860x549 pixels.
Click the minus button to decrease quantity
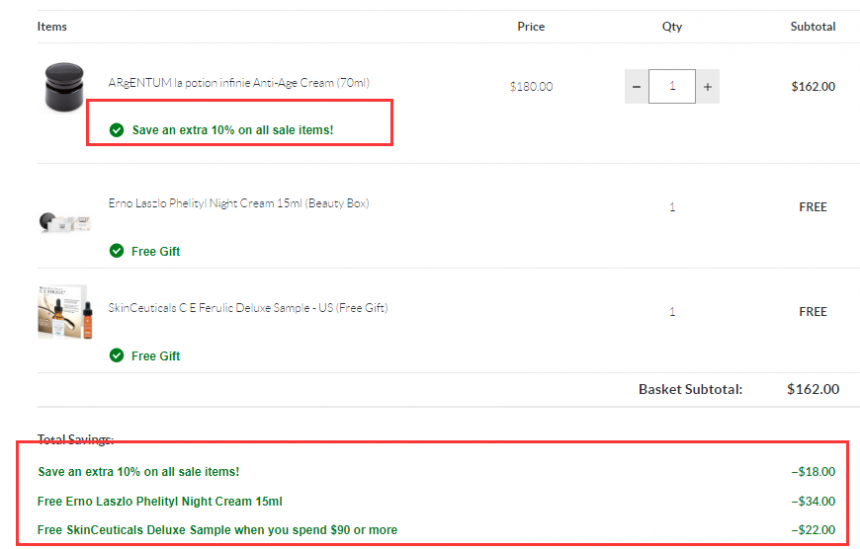point(636,87)
